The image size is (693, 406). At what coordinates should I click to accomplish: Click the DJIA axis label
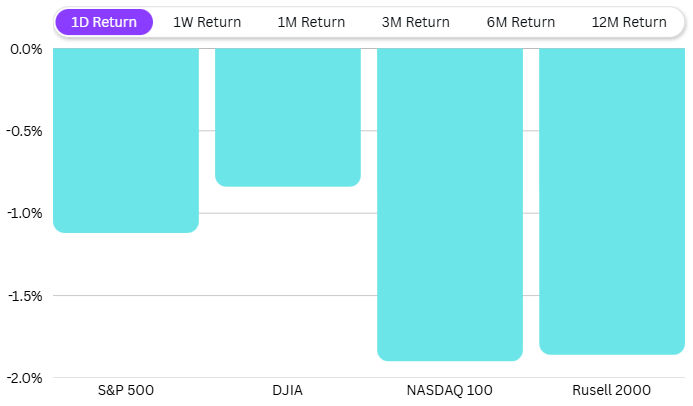288,390
